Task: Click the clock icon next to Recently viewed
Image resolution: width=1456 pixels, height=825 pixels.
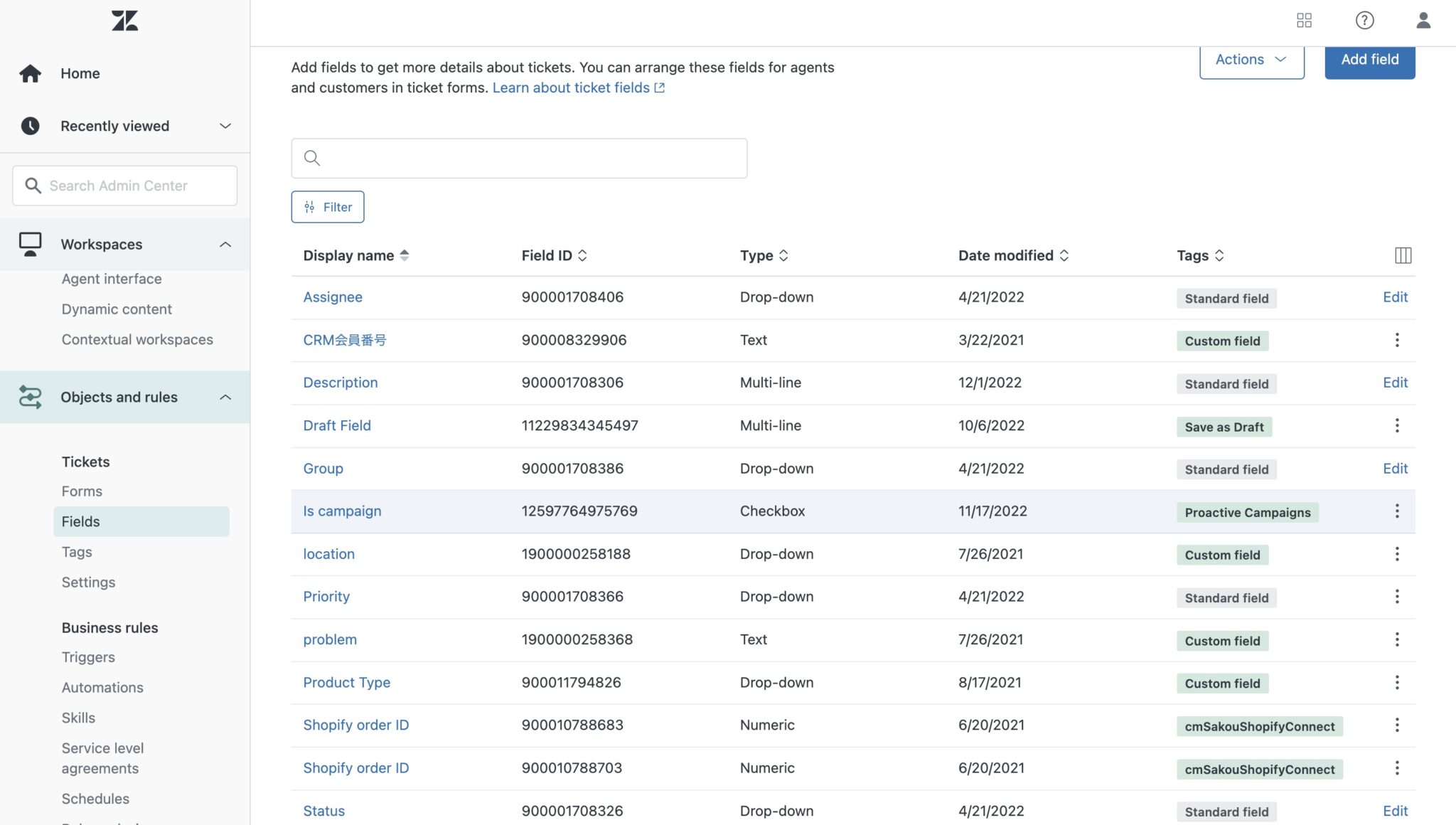Action: pos(31,126)
